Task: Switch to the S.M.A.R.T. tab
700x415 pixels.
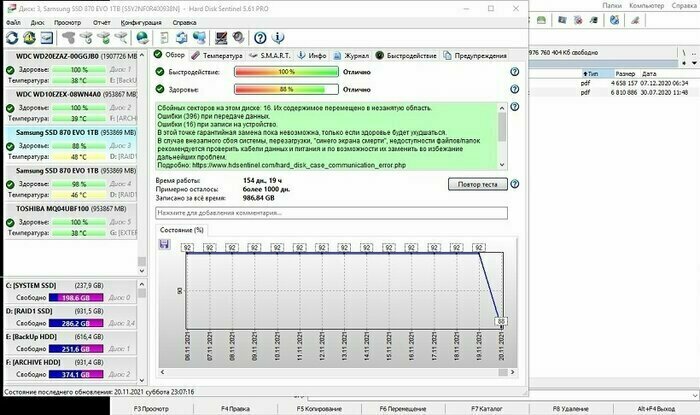Action: [270, 55]
